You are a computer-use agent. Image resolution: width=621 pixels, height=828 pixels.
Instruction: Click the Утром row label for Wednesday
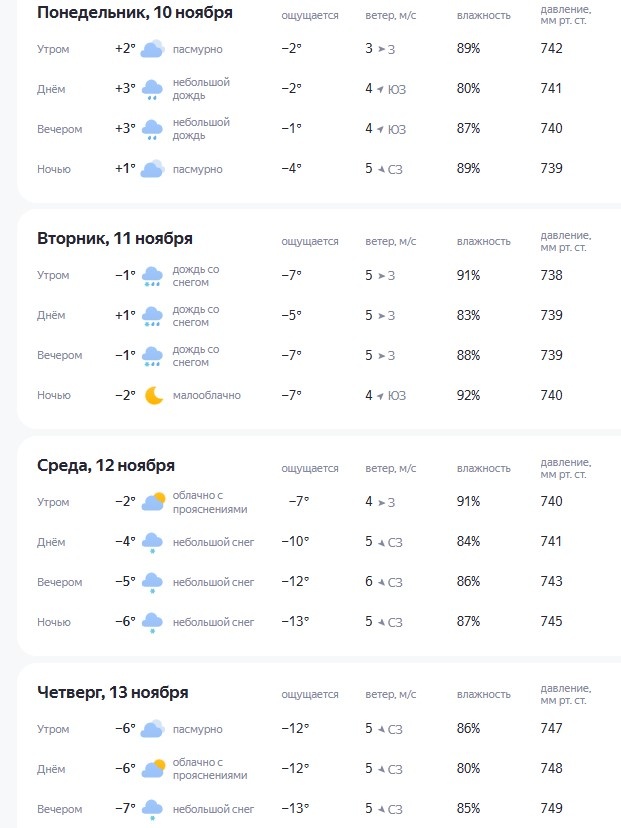(x=54, y=501)
